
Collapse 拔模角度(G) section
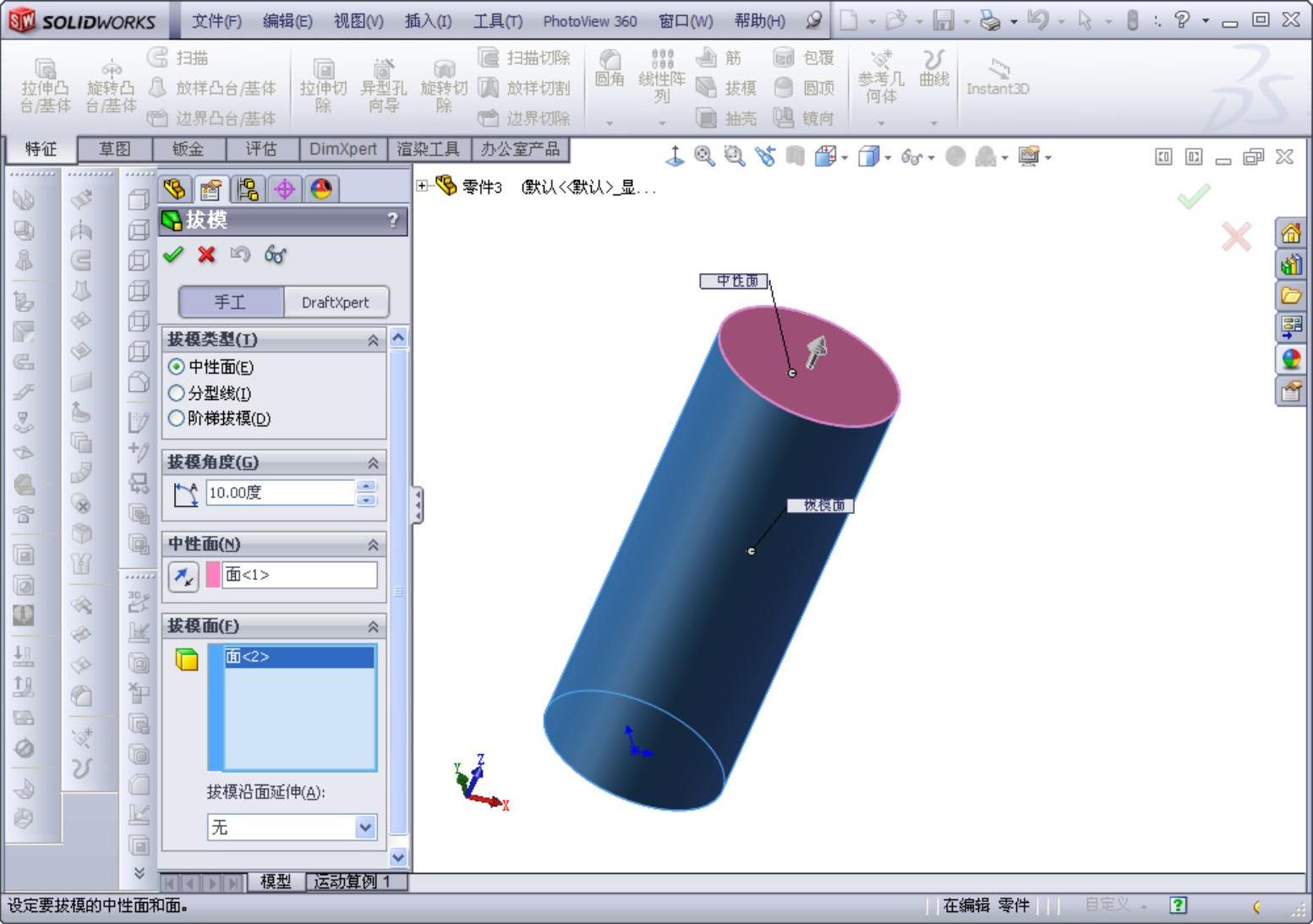pyautogui.click(x=373, y=463)
